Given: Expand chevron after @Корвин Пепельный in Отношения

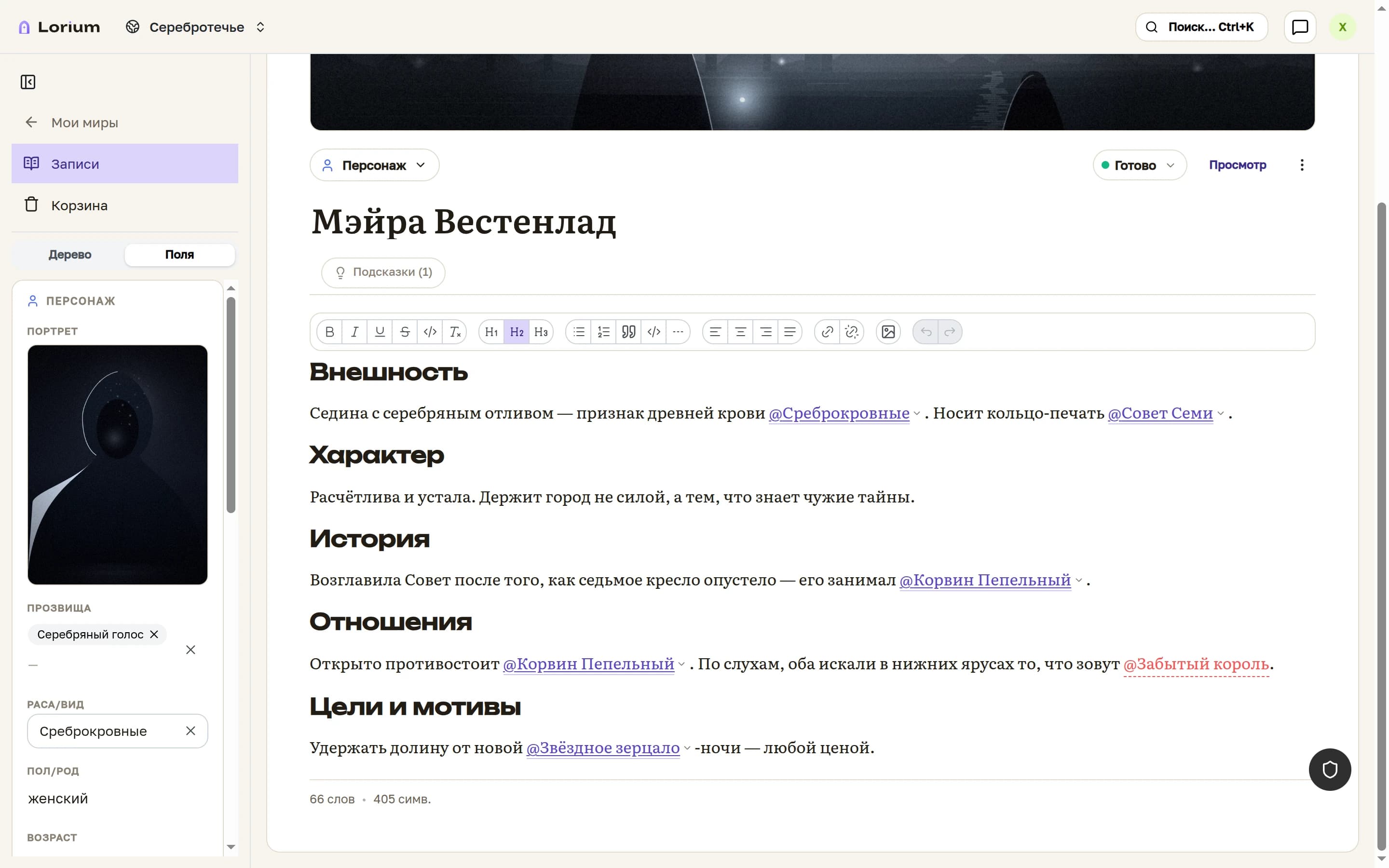Looking at the screenshot, I should pos(681,664).
